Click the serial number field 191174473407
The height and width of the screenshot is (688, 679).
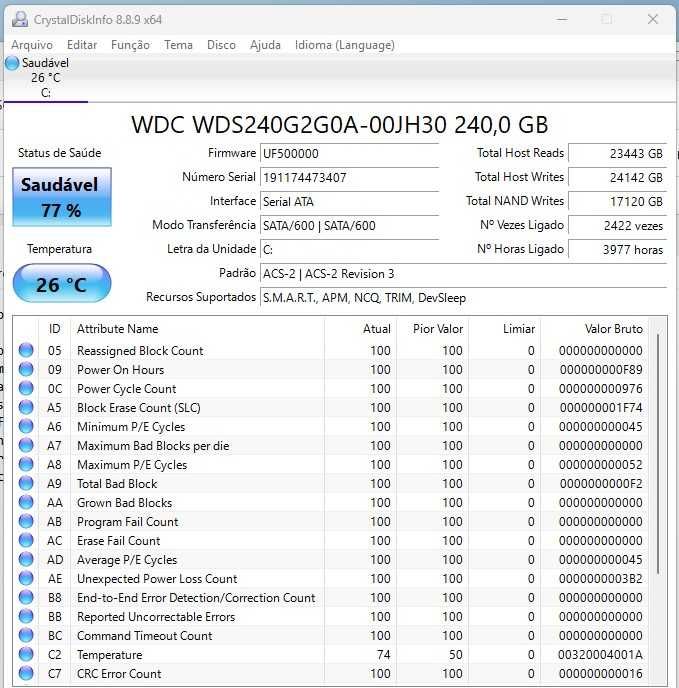click(349, 178)
